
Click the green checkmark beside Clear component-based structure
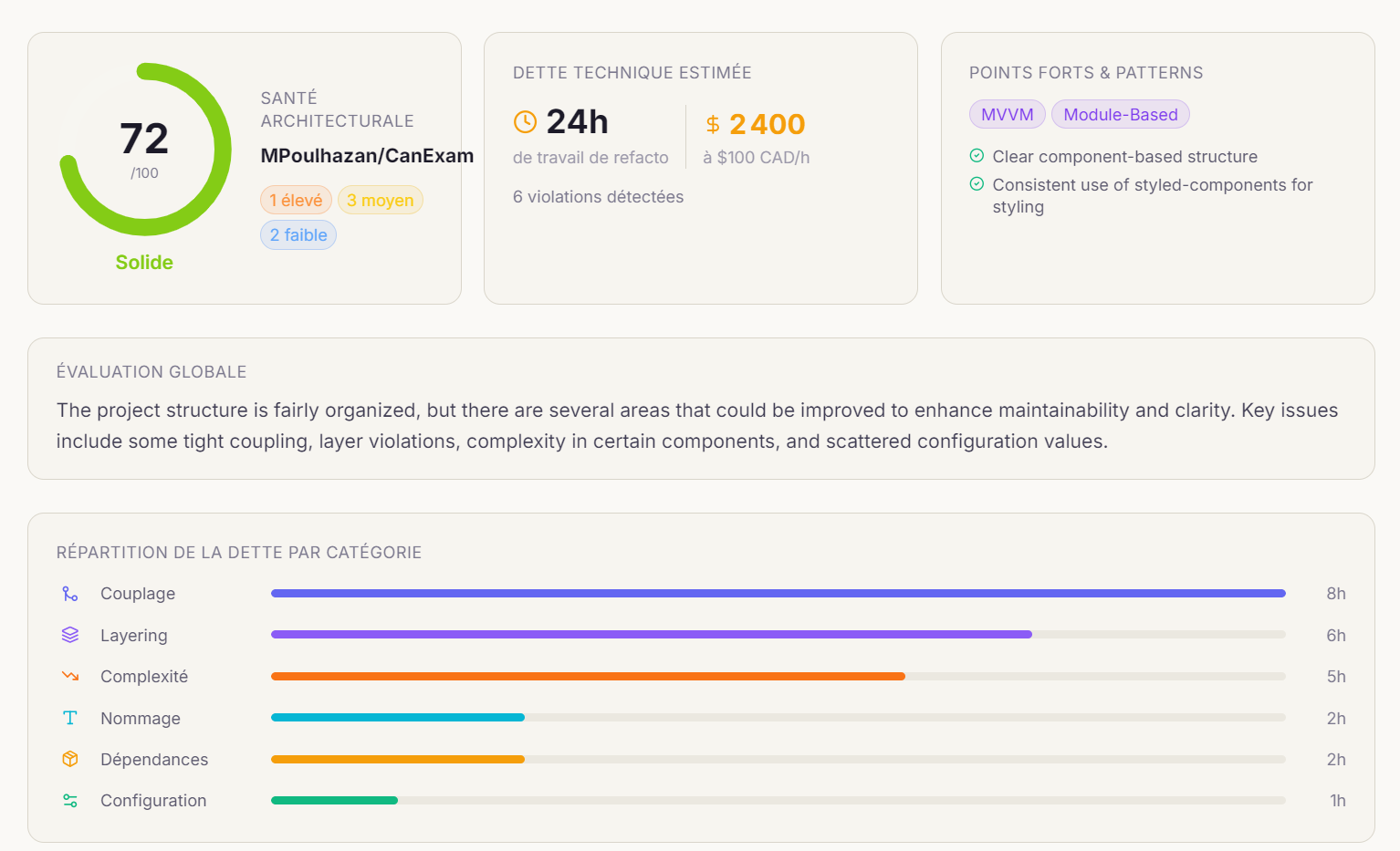pyautogui.click(x=977, y=156)
